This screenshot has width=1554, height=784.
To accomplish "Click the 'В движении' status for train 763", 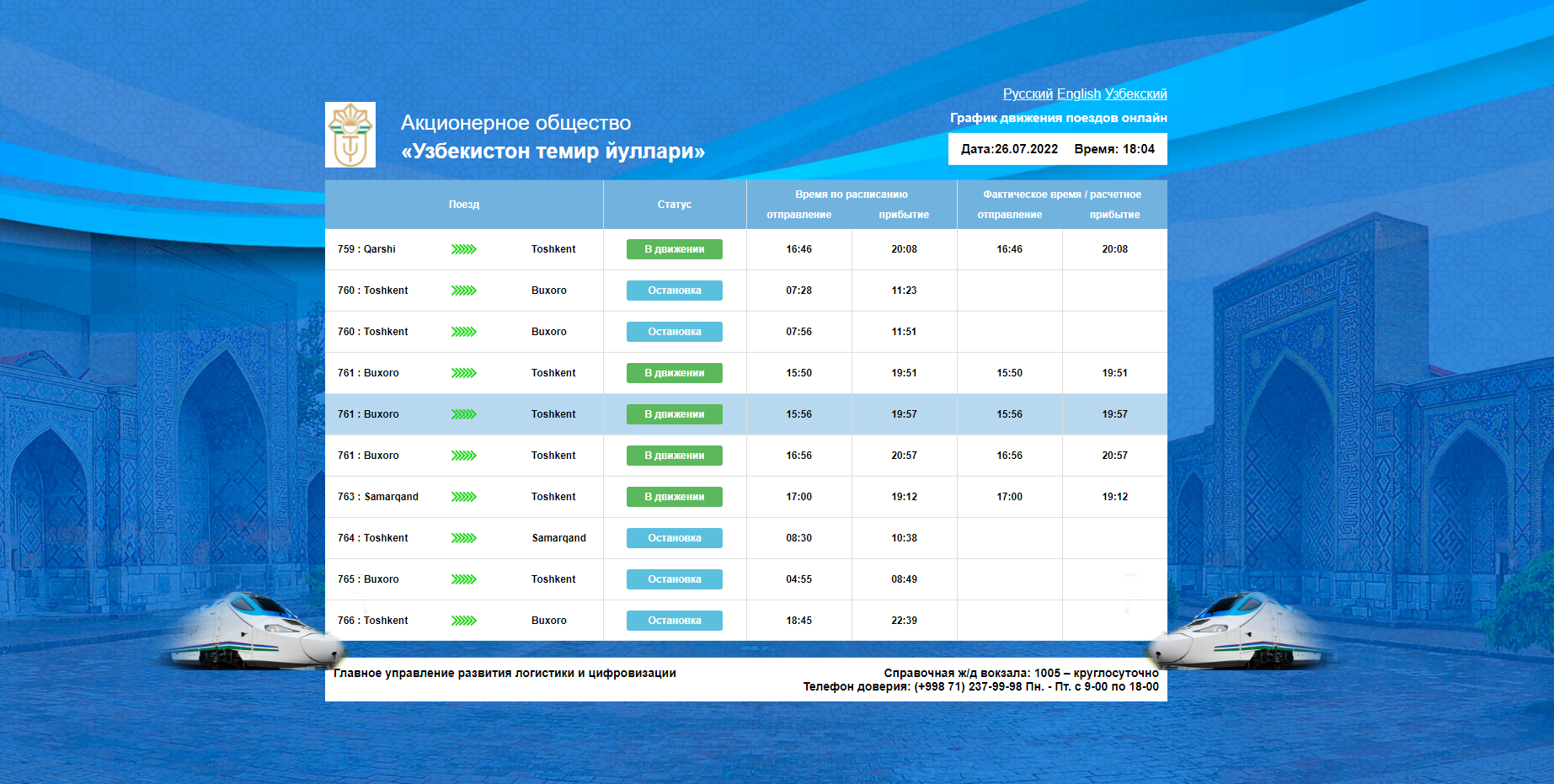I will [674, 497].
